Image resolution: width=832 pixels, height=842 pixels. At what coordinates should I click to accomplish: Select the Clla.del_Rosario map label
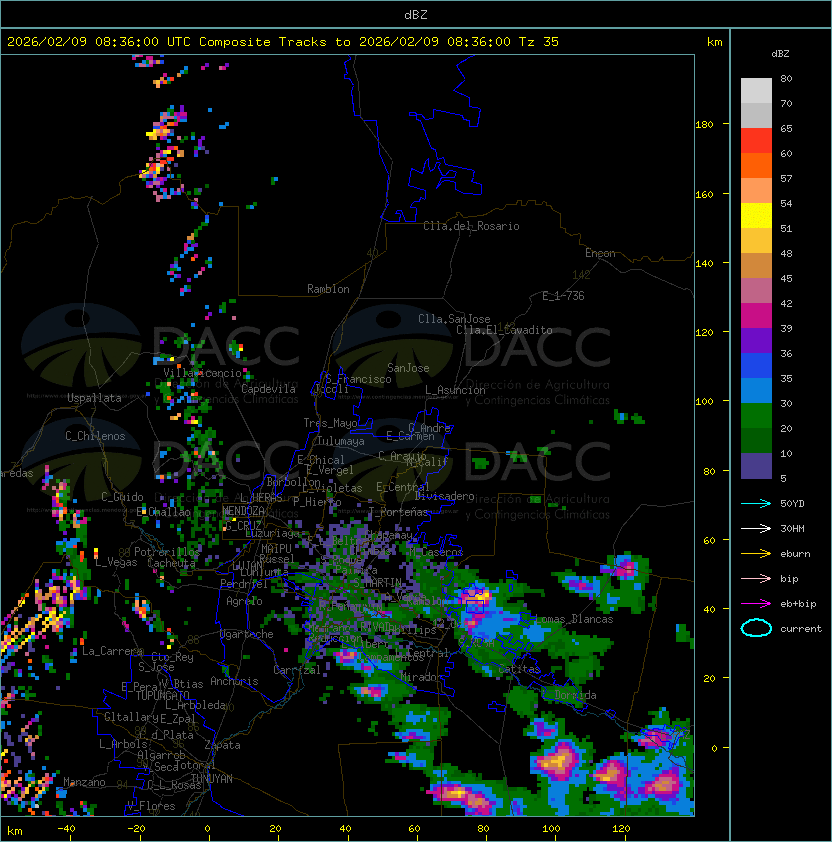coord(471,226)
